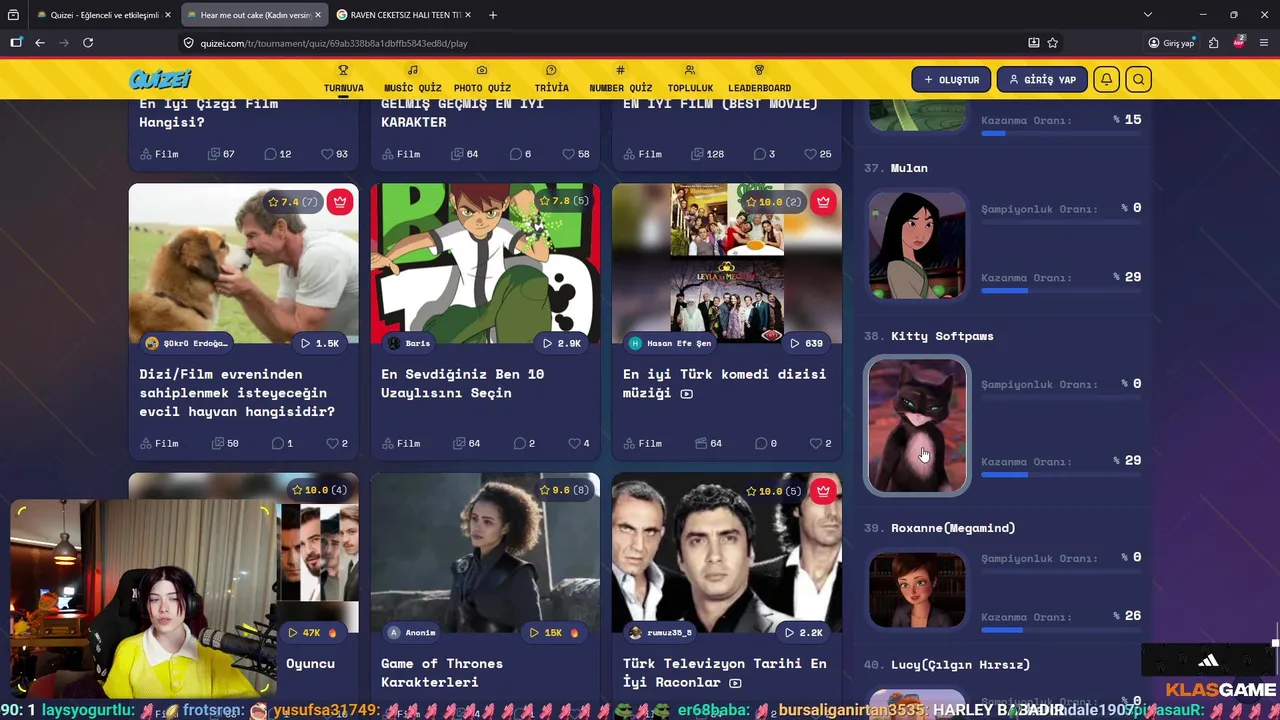Image resolution: width=1280 pixels, height=720 pixels.
Task: Open notifications bell icon
Action: 1106,80
